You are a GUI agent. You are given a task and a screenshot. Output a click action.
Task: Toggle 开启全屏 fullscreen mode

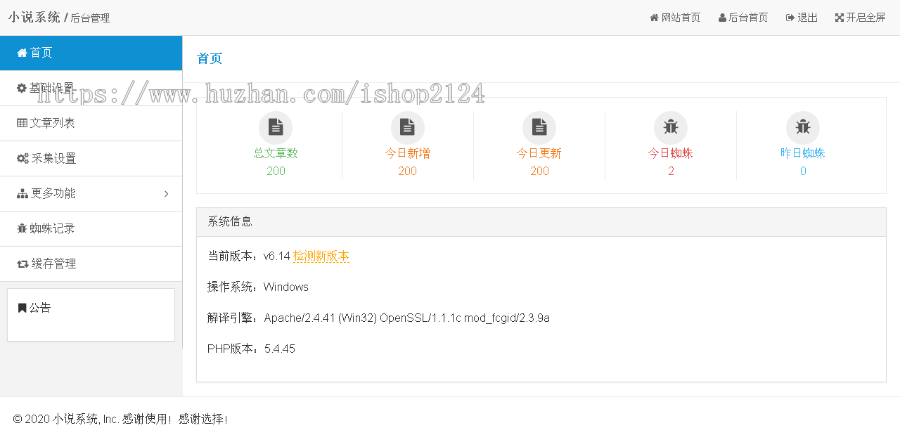pyautogui.click(x=860, y=18)
